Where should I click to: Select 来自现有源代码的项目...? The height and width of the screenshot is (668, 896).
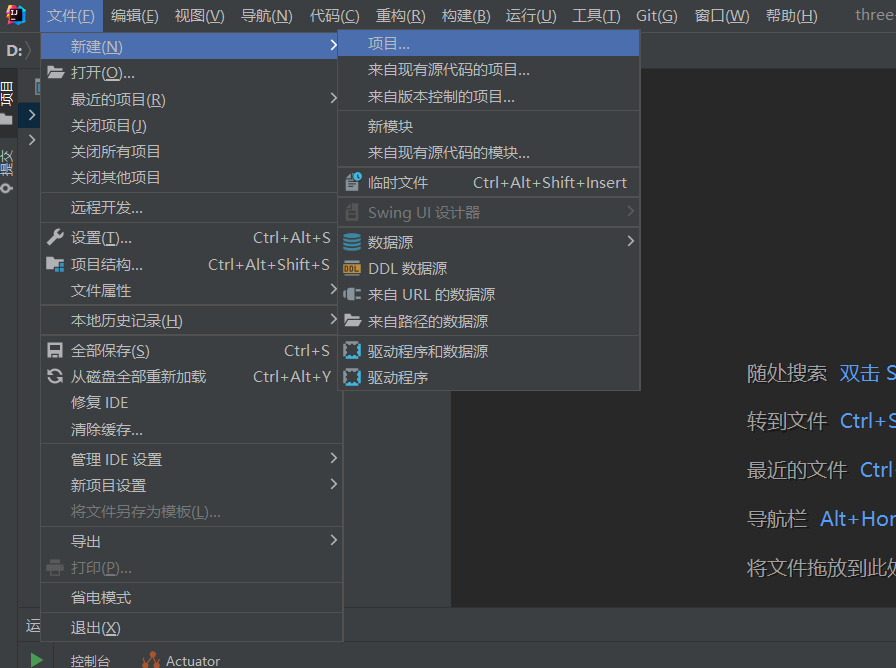click(x=489, y=70)
